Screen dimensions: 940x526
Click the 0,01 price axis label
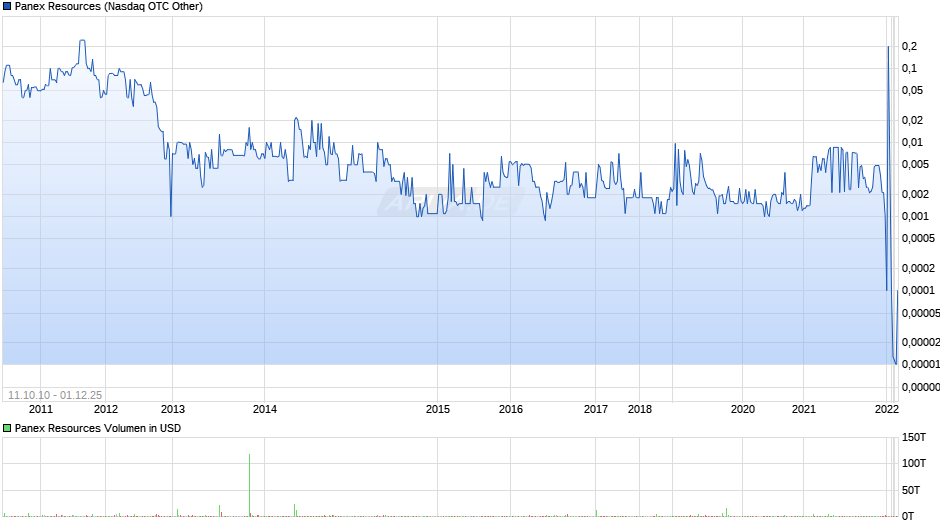coord(912,142)
